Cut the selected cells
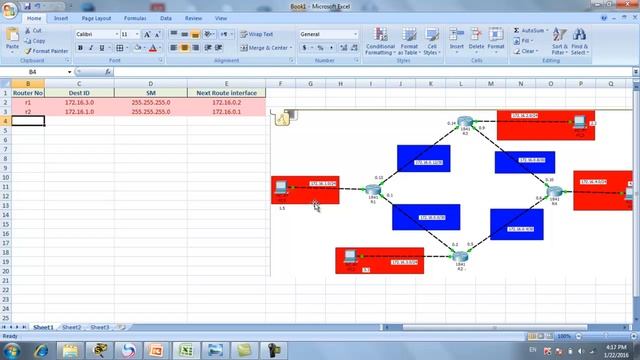 tap(33, 31)
